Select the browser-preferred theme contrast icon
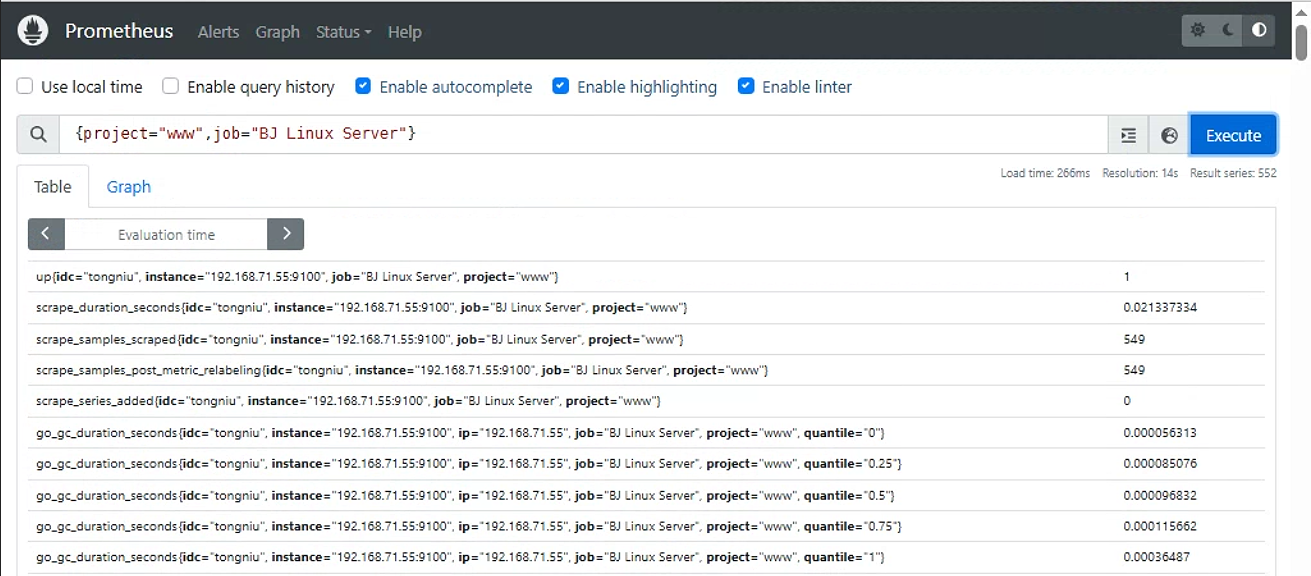 [1259, 30]
